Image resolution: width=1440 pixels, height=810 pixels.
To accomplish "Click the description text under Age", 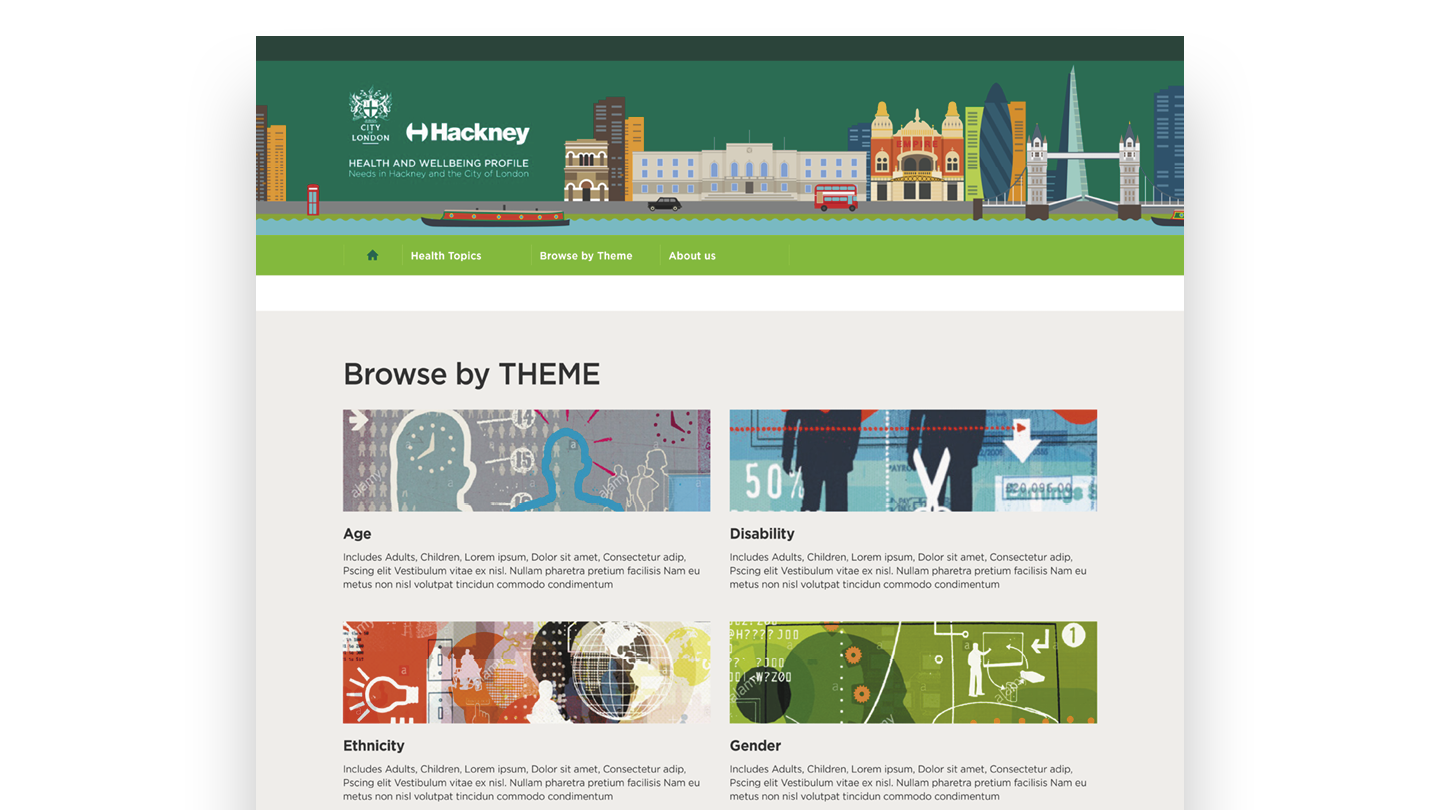I will (x=521, y=571).
